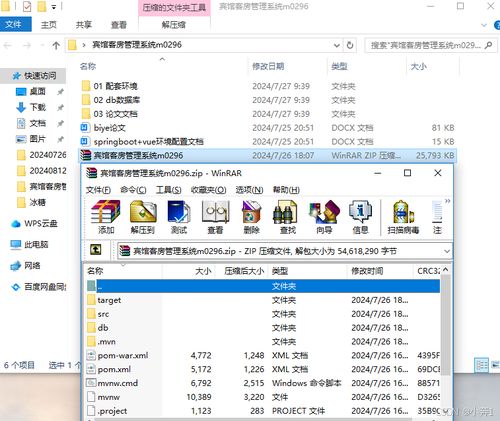Click the Explorer search box
Screen dimensions: 500x421
(x=430, y=45)
